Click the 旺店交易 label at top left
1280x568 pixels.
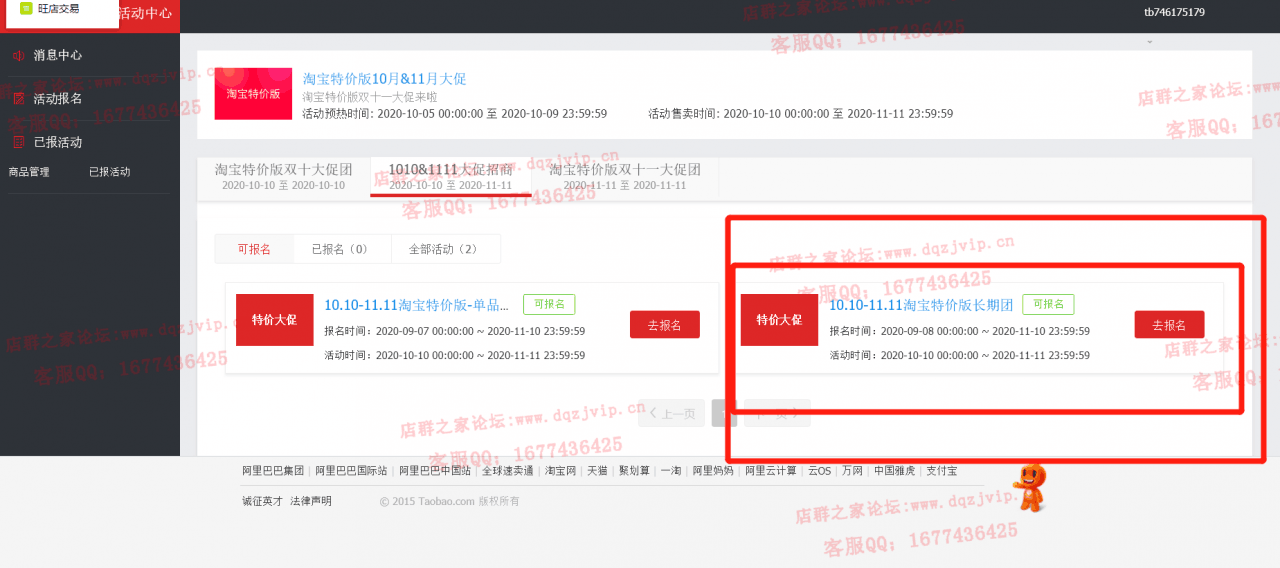(59, 8)
